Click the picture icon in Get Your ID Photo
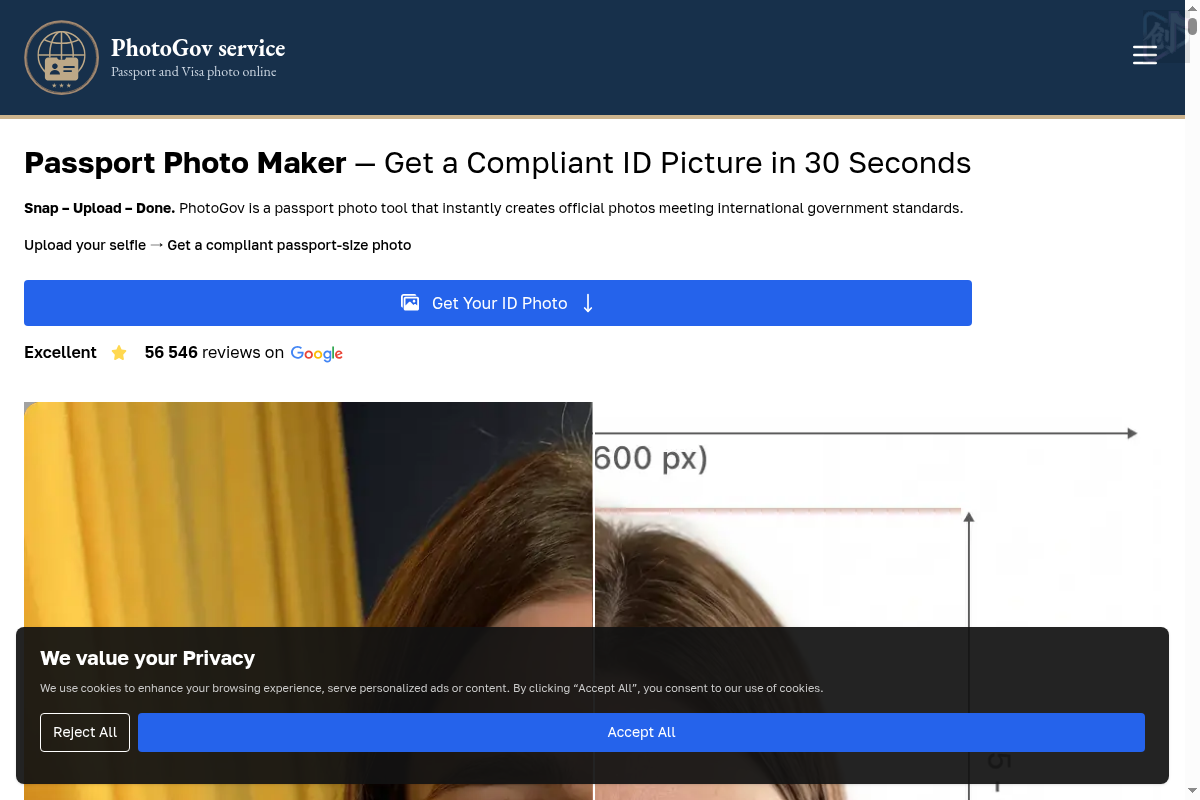Viewport: 1200px width, 800px height. [410, 303]
